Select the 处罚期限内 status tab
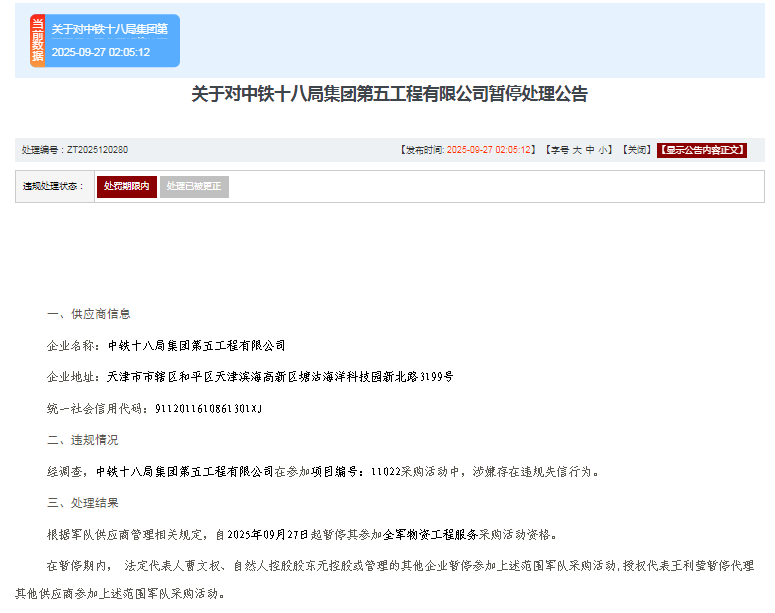Screen dimensions: 775x613 point(126,187)
